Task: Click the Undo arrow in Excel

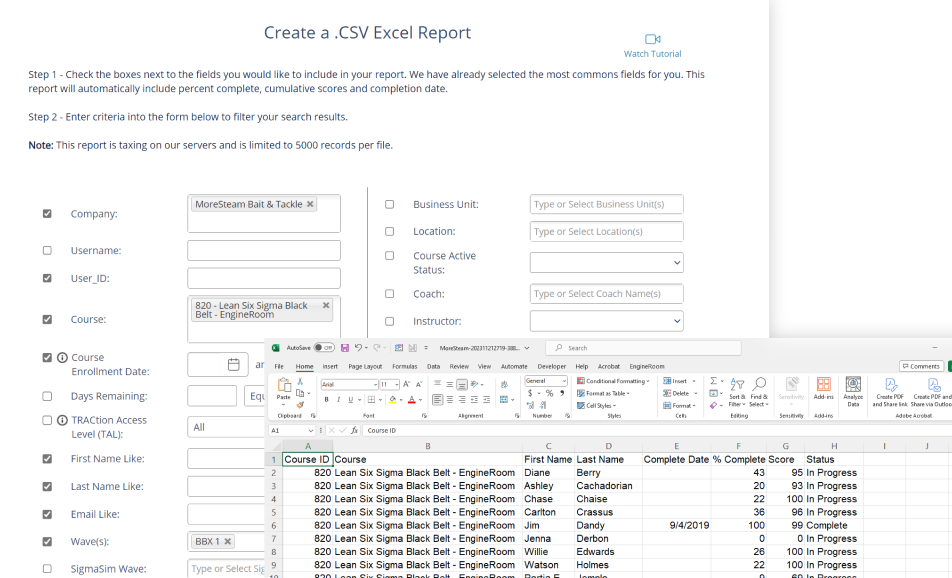Action: [358, 348]
